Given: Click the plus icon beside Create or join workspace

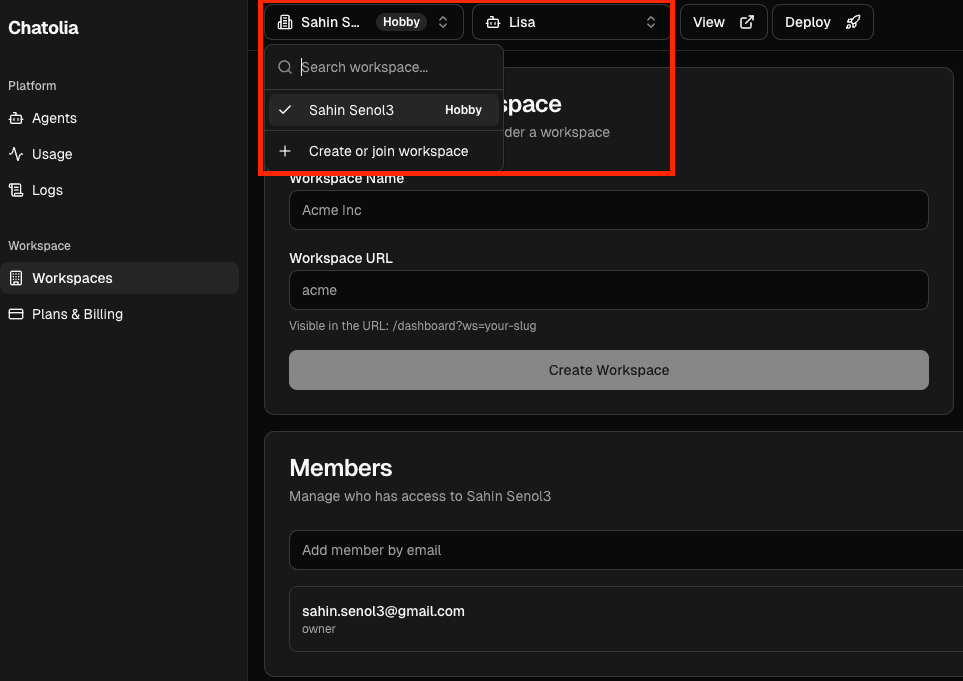Looking at the screenshot, I should coord(285,151).
